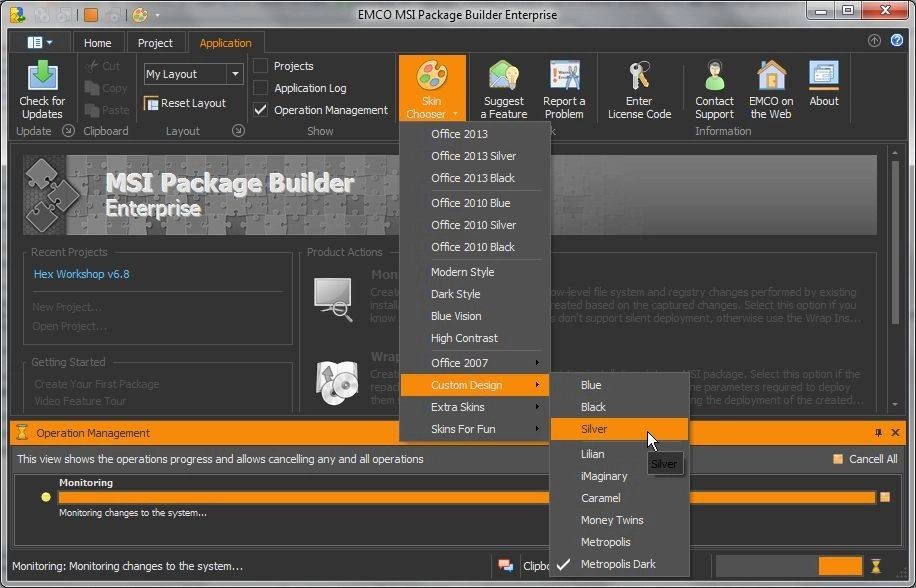The height and width of the screenshot is (588, 916).
Task: Open the Custom Design submenu
Action: (x=474, y=385)
